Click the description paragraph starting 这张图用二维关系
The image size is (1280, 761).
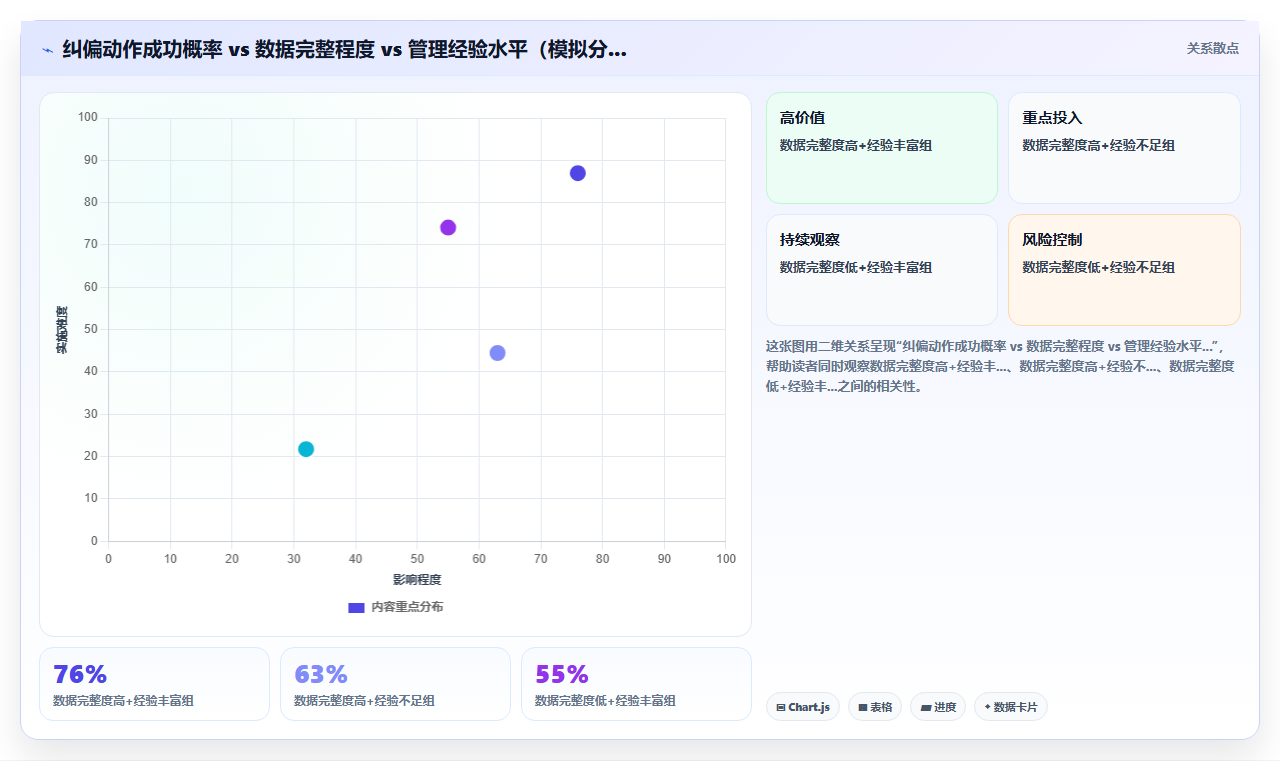[1001, 366]
